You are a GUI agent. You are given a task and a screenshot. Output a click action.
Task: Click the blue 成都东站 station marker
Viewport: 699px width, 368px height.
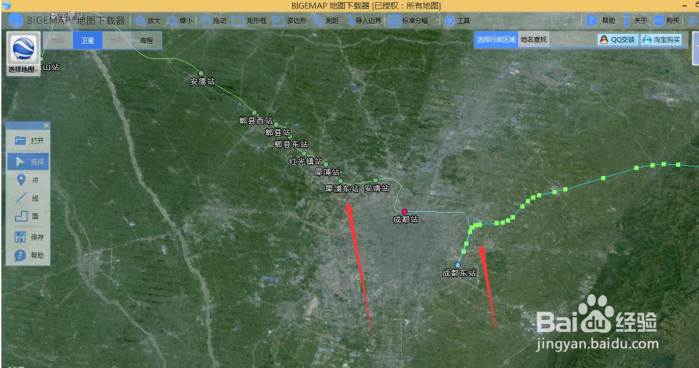pos(457,265)
